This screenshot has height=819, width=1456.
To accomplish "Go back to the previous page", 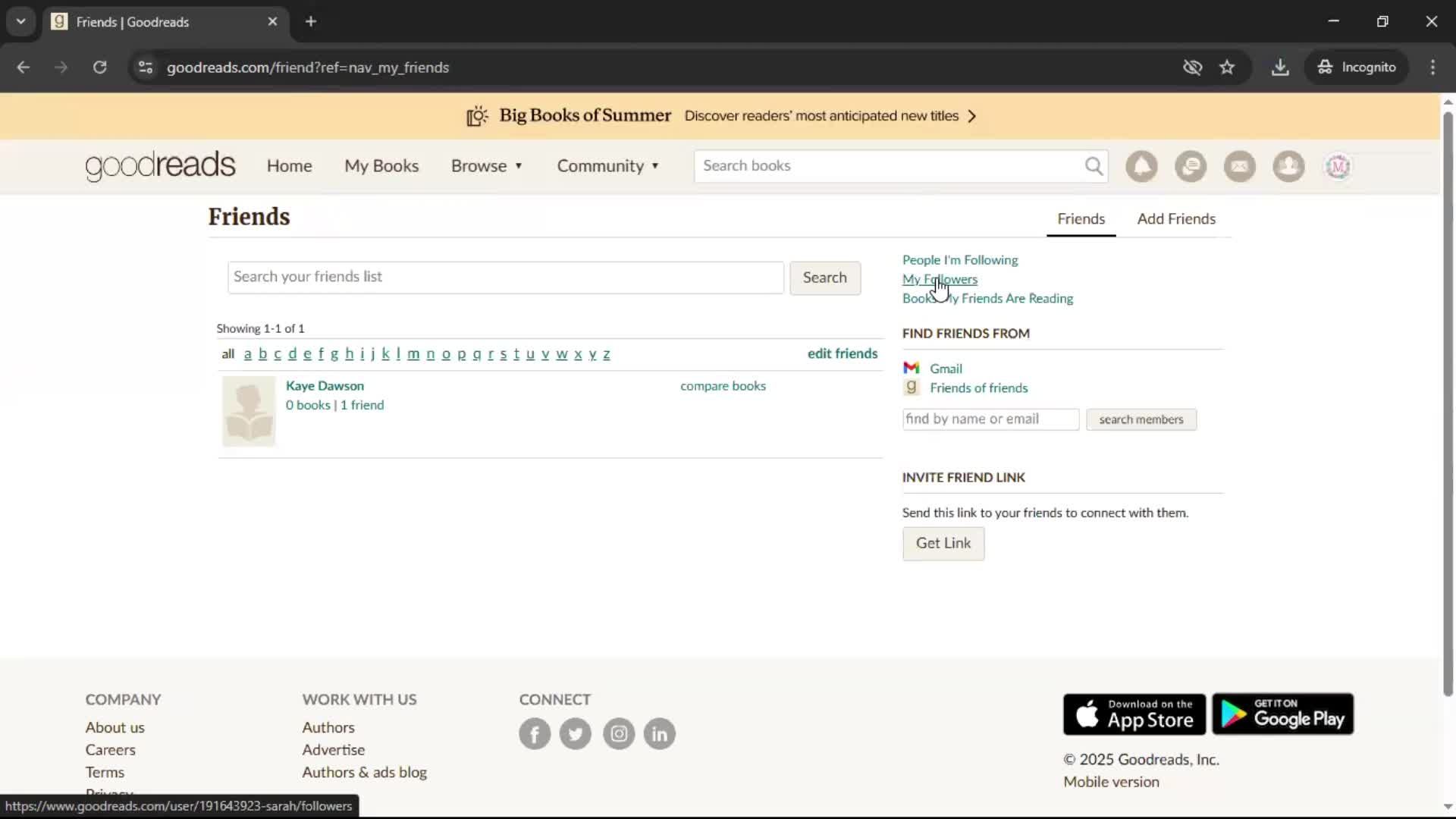I will click(24, 67).
